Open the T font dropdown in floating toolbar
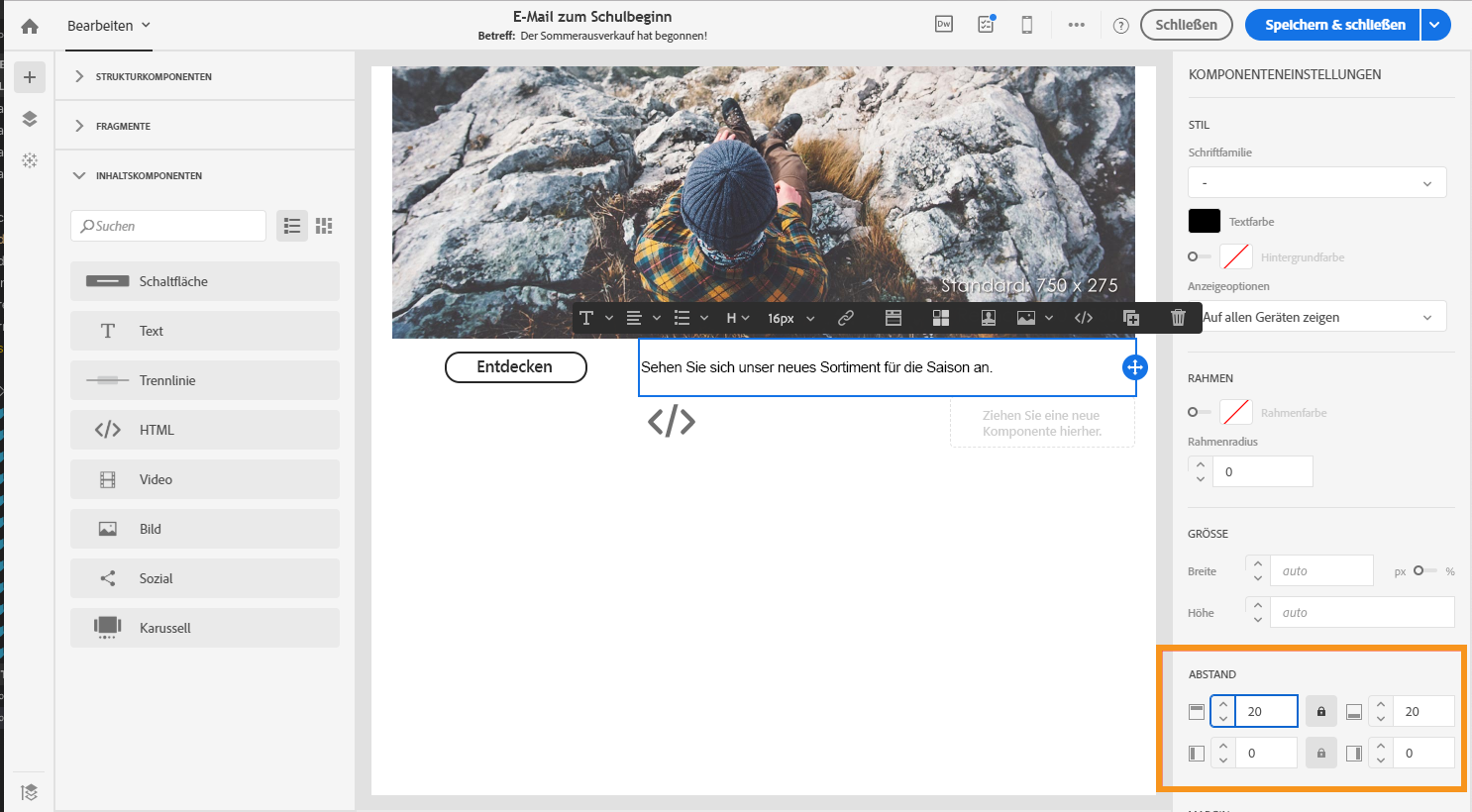 [x=596, y=318]
